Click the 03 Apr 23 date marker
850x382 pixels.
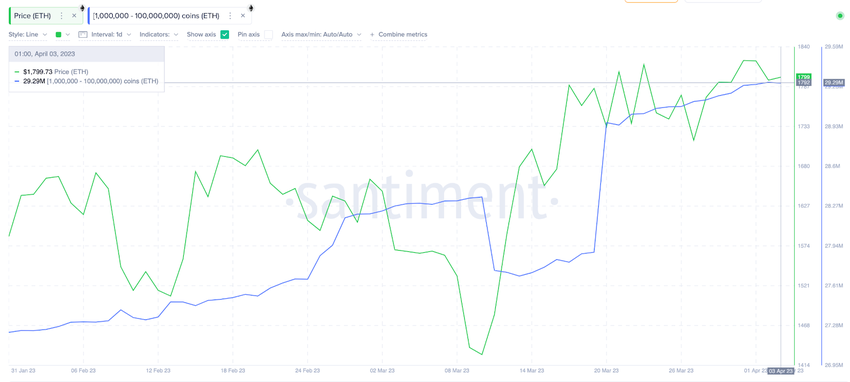(x=781, y=371)
